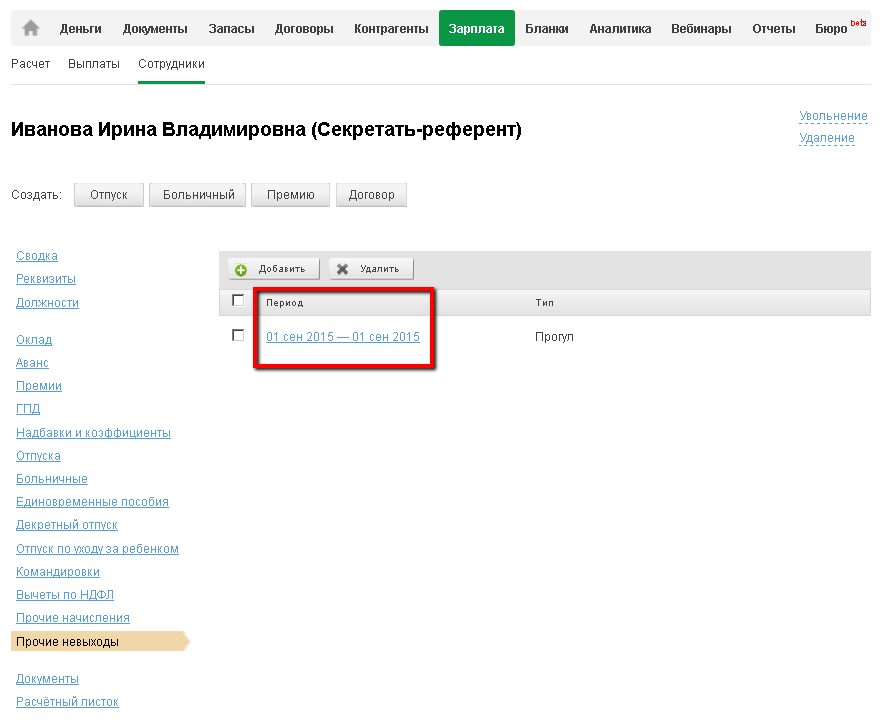Open the Вычеты по НДФЛ link
Screen dimensions: 884x726
65,595
